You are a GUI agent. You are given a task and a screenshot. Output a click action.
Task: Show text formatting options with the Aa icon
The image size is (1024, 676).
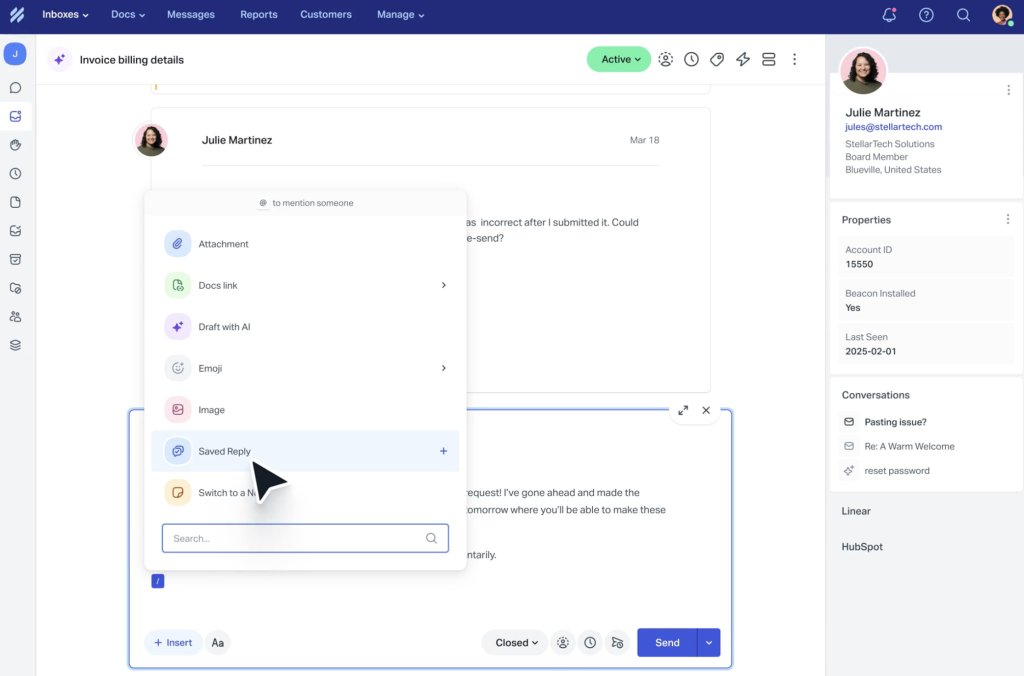(x=218, y=643)
